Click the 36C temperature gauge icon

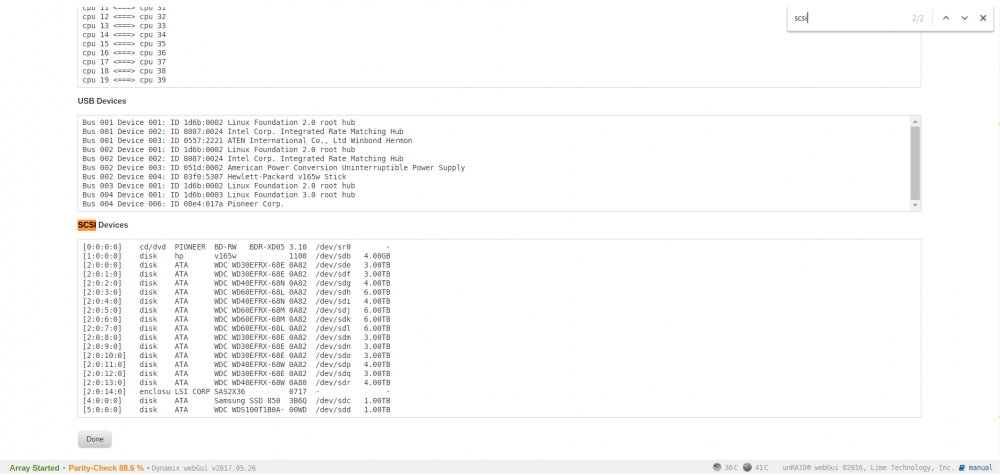click(x=717, y=467)
